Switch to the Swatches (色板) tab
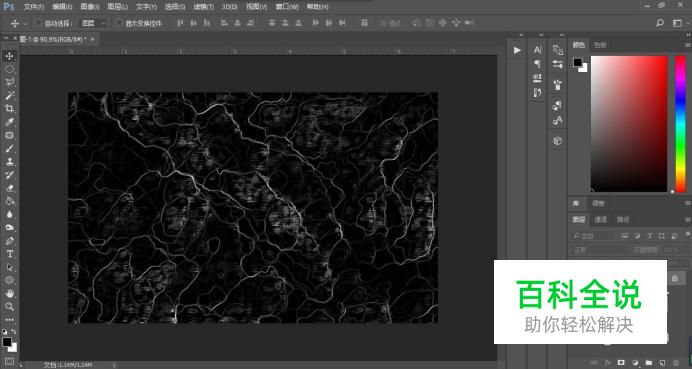Screen dimensions: 692x369 (600, 45)
